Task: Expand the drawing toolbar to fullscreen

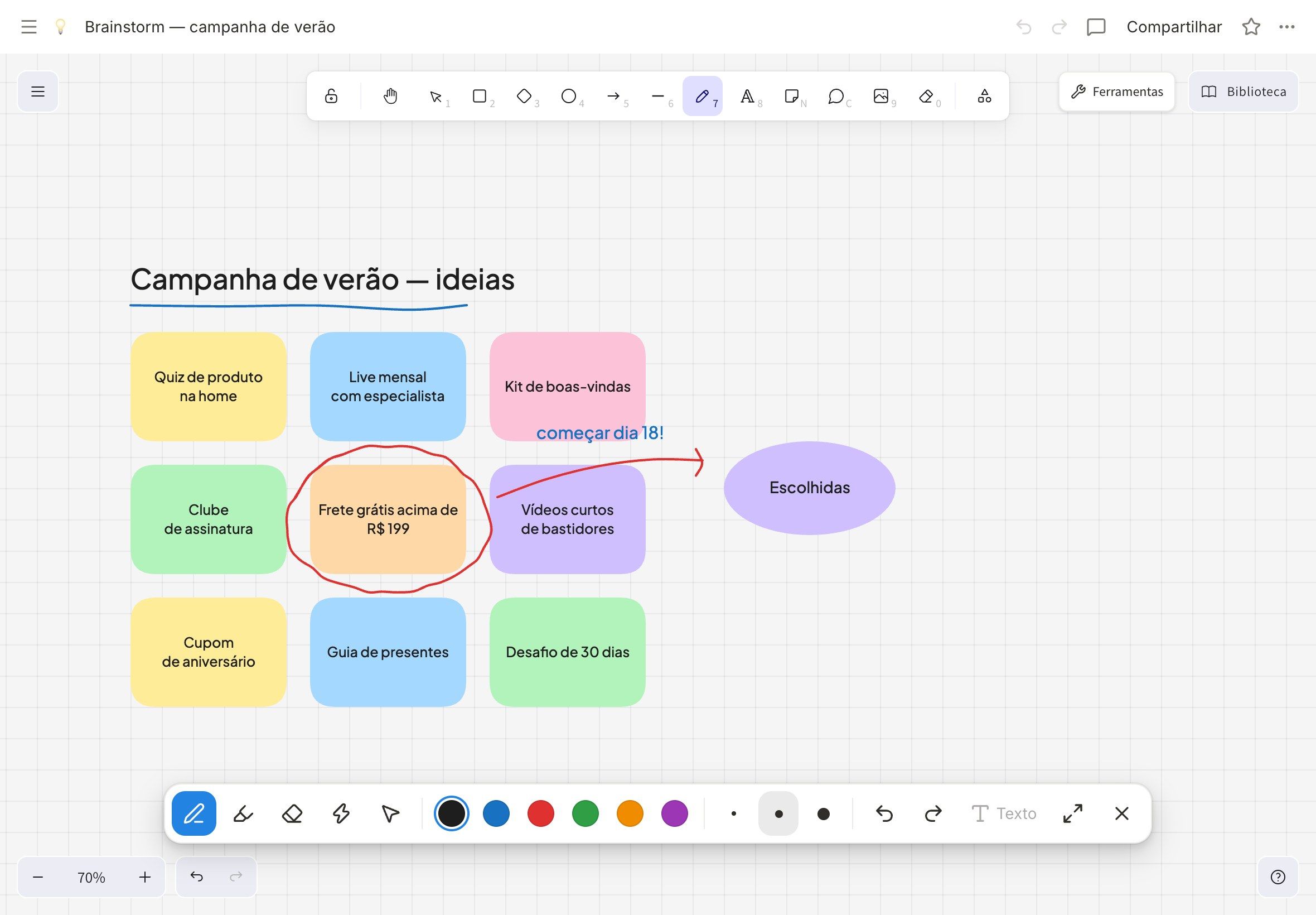Action: tap(1072, 813)
